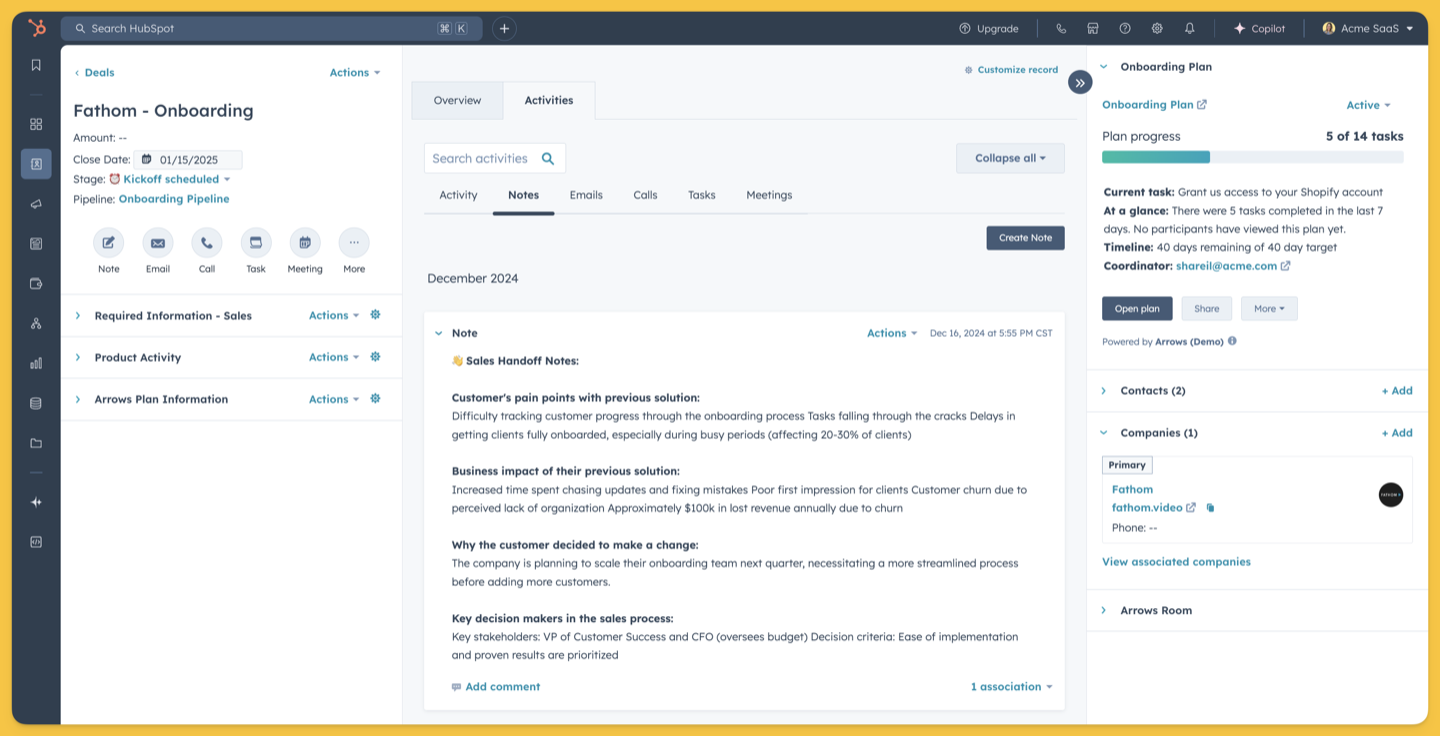The width and height of the screenshot is (1440, 736).
Task: Open Actions dropdown for Product Activity
Action: click(x=334, y=357)
